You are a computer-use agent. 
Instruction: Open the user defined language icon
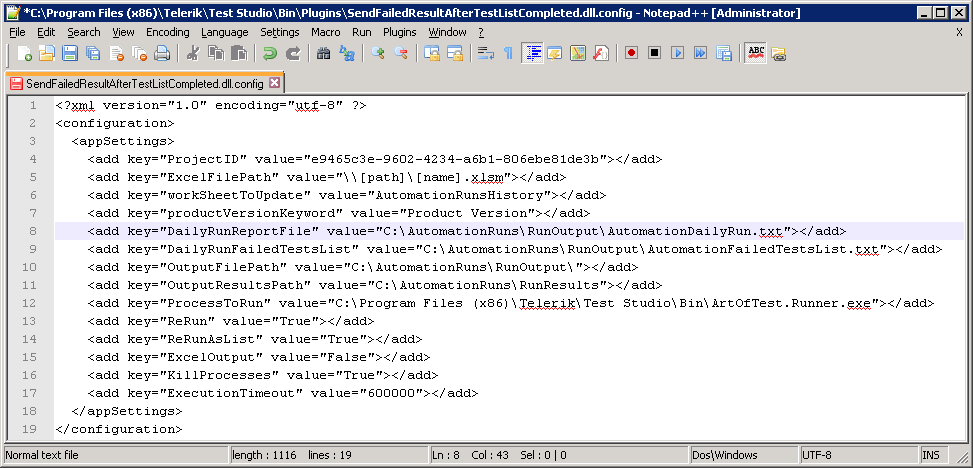click(x=554, y=53)
